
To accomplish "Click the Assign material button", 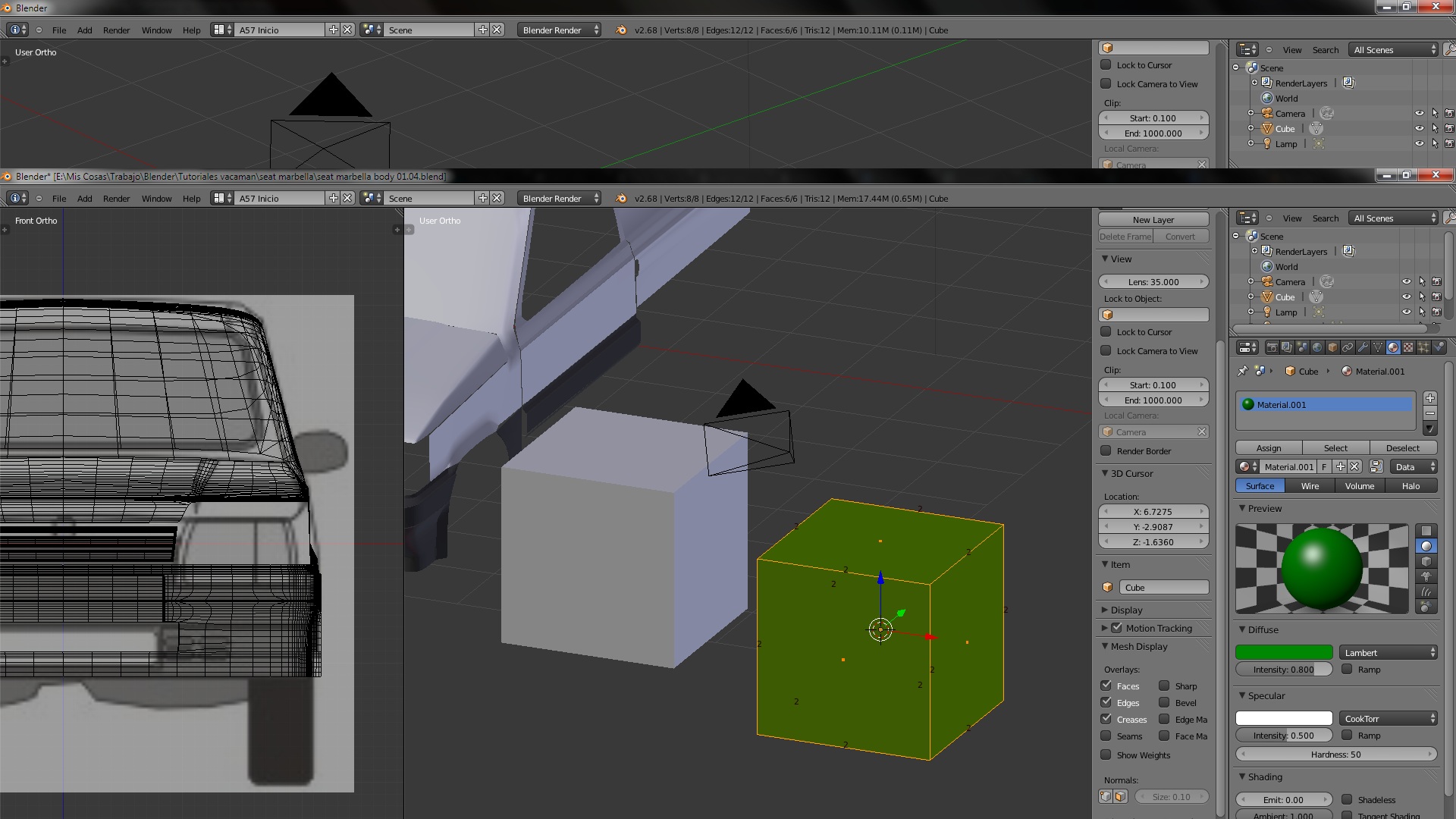I will [1268, 447].
